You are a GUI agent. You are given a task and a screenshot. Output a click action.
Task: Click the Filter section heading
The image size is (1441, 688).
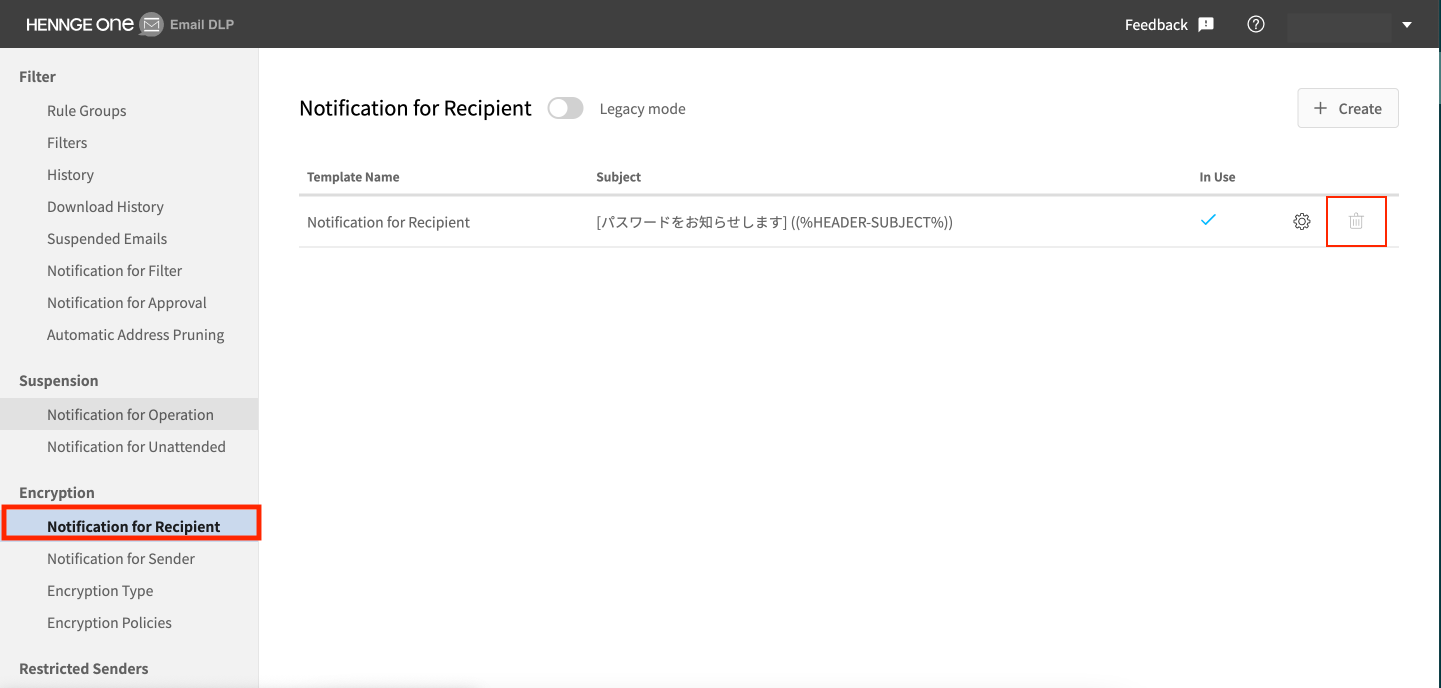coord(37,76)
